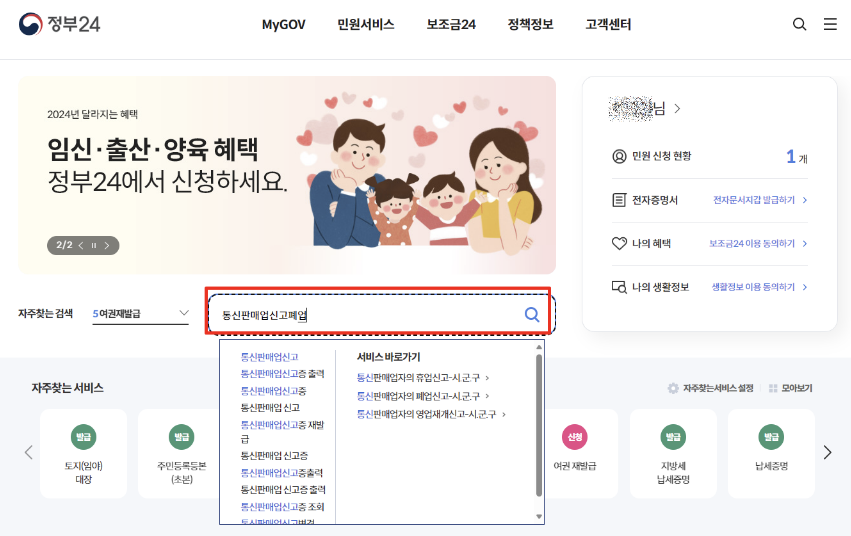Pause the banner slideshow
Viewport: 851px width, 536px height.
pos(94,245)
